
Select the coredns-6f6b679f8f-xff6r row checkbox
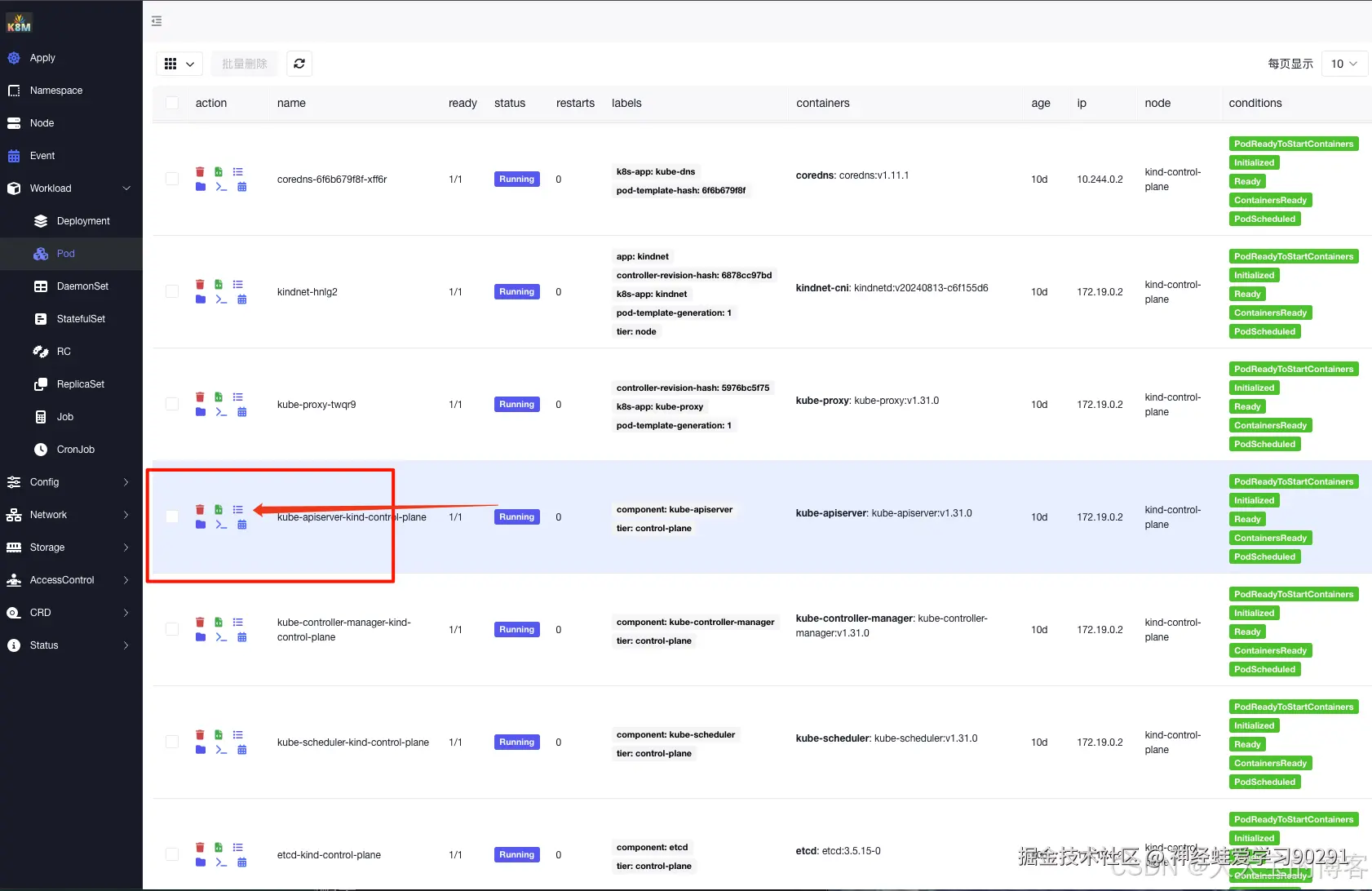pyautogui.click(x=172, y=179)
